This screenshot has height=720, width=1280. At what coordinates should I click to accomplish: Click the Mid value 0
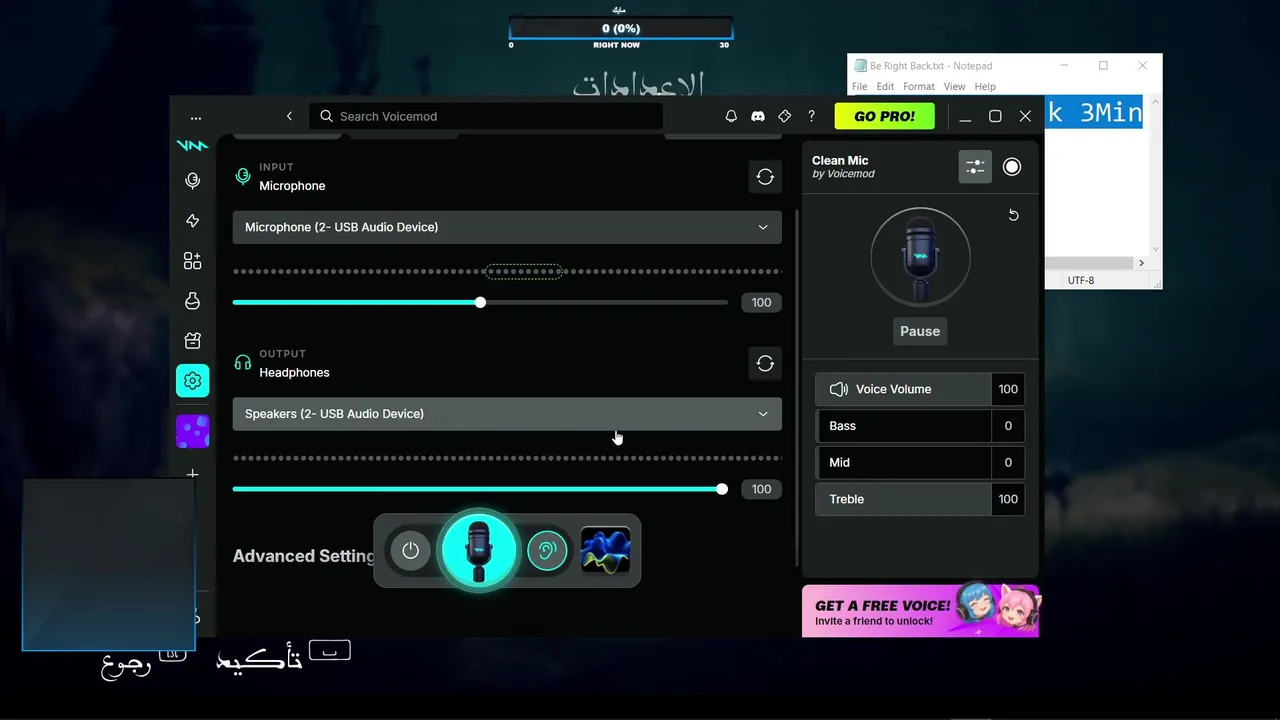point(1008,462)
